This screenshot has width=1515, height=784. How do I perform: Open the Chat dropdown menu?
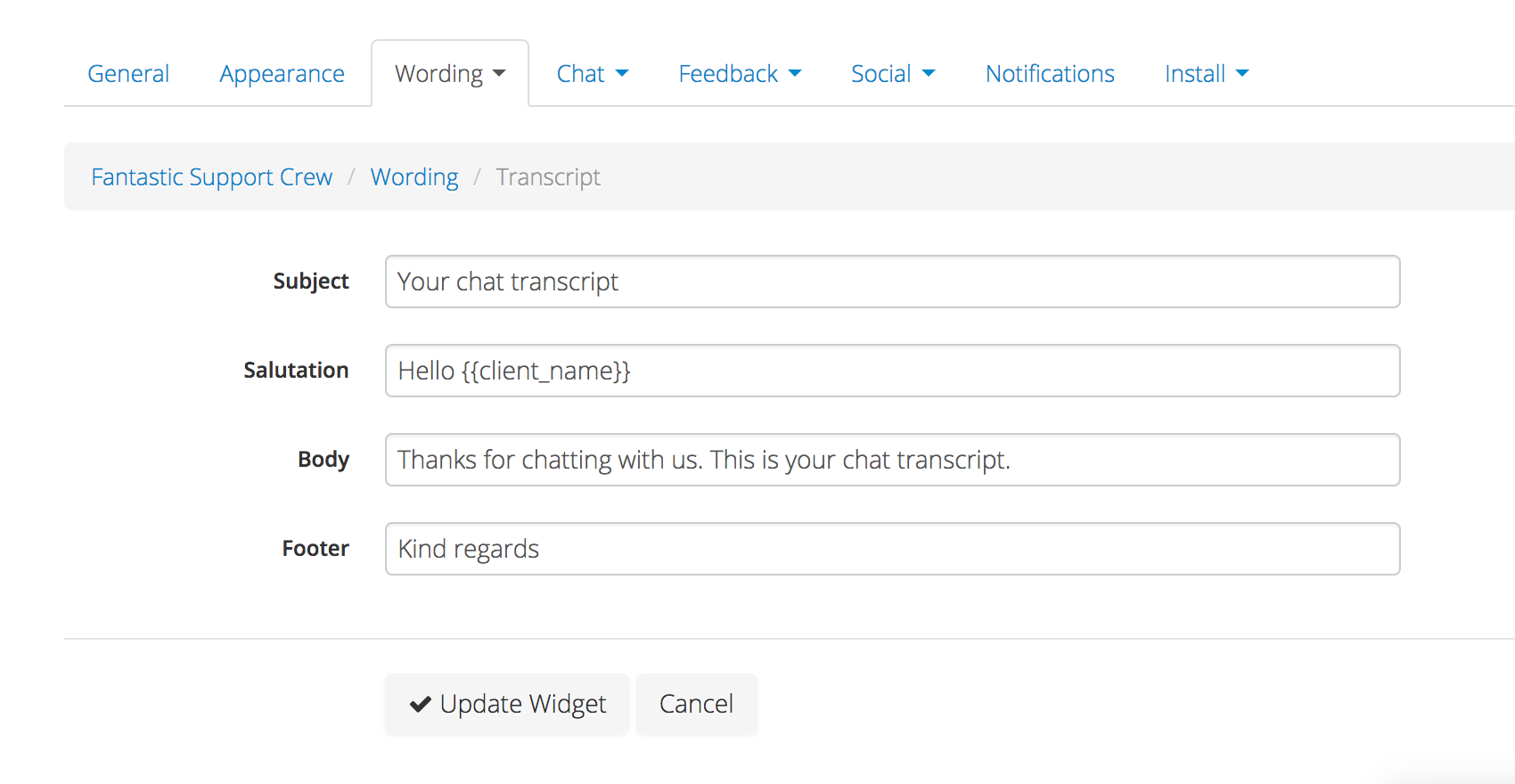(x=593, y=74)
